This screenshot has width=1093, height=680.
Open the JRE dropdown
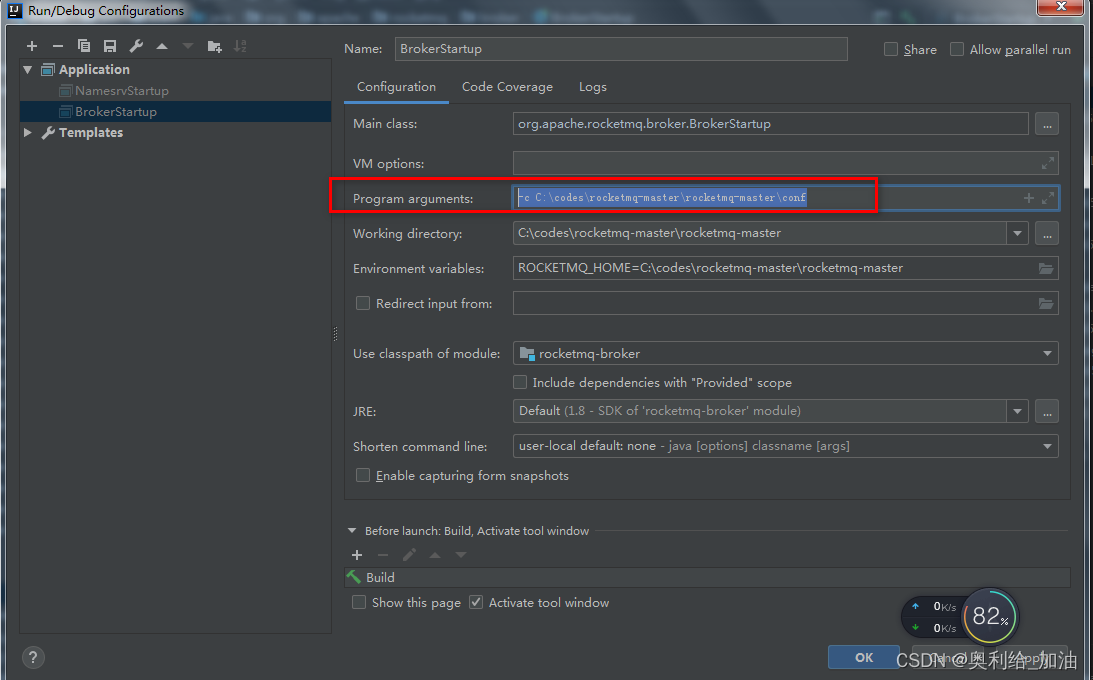(1017, 411)
